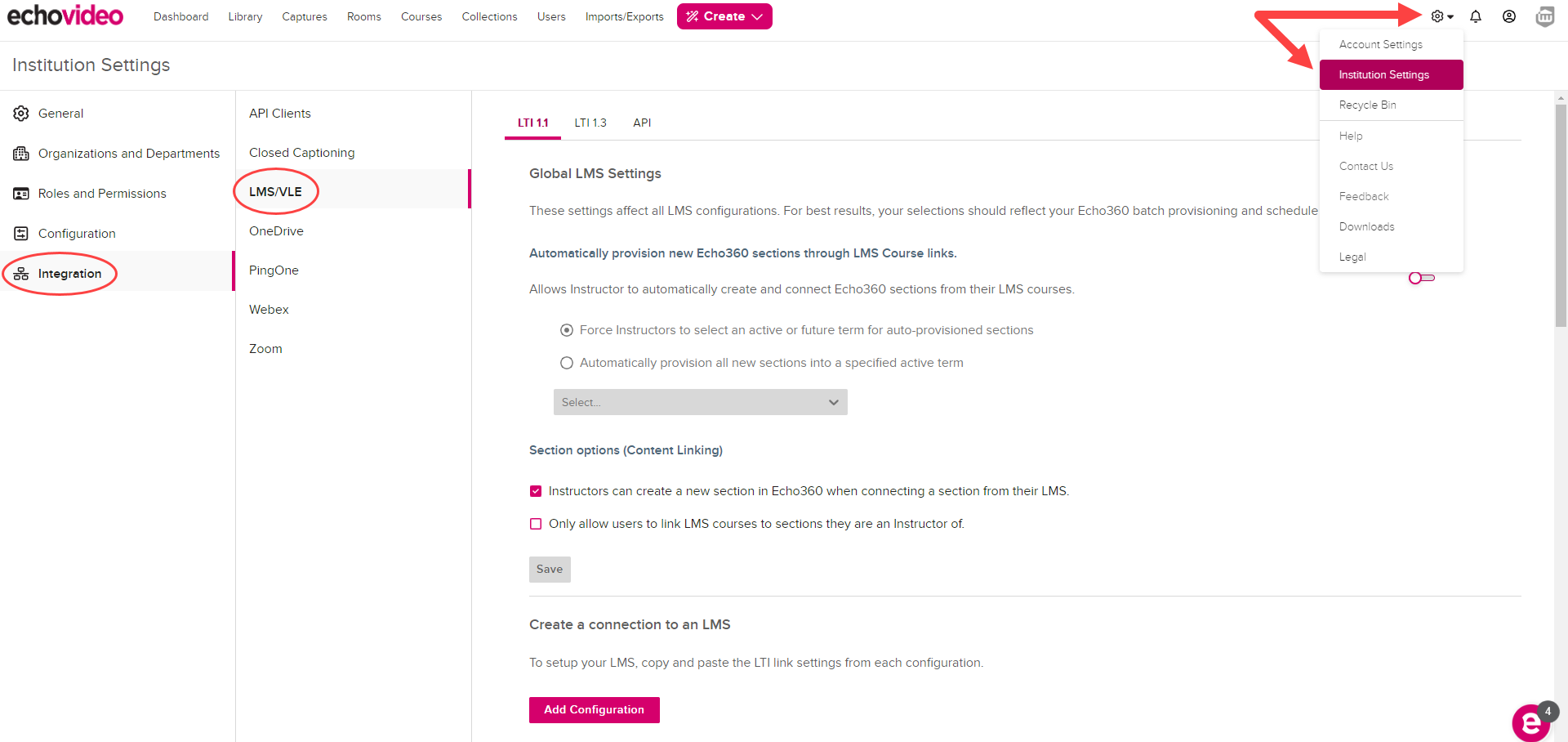The width and height of the screenshot is (1568, 742).
Task: Uncheck Instructors can create a new section
Action: 536,491
